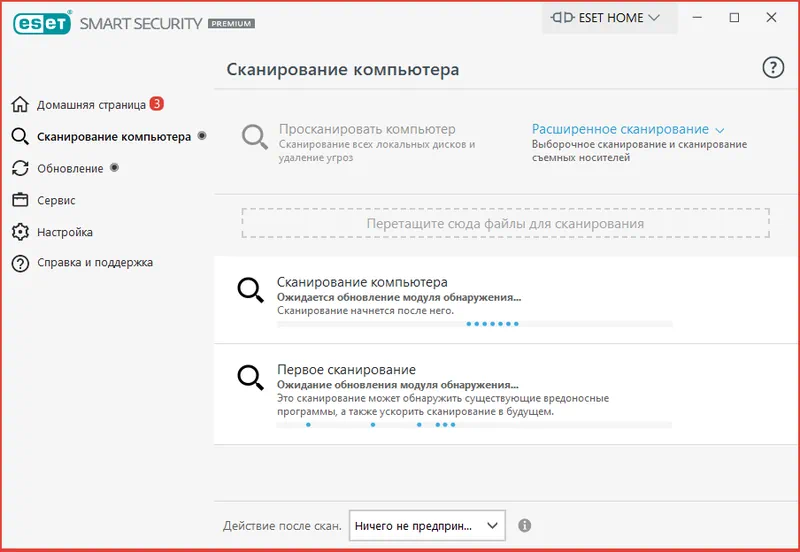Viewport: 800px width, 552px height.
Task: Open the Сервис section
Action: pyautogui.click(x=56, y=200)
